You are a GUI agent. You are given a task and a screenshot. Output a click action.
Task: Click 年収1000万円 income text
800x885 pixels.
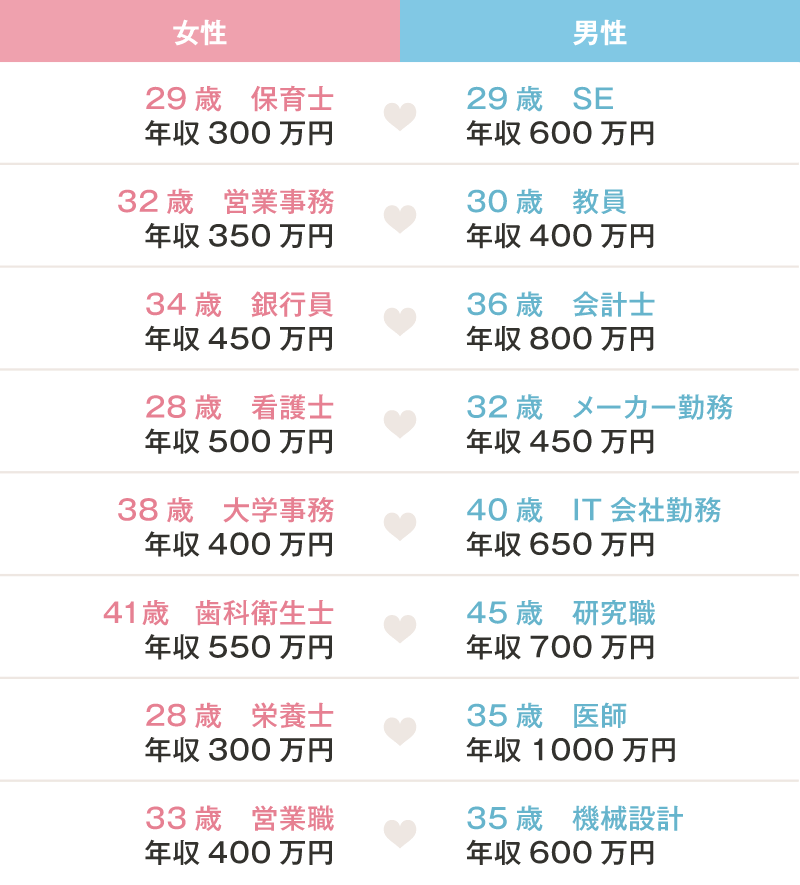[571, 750]
